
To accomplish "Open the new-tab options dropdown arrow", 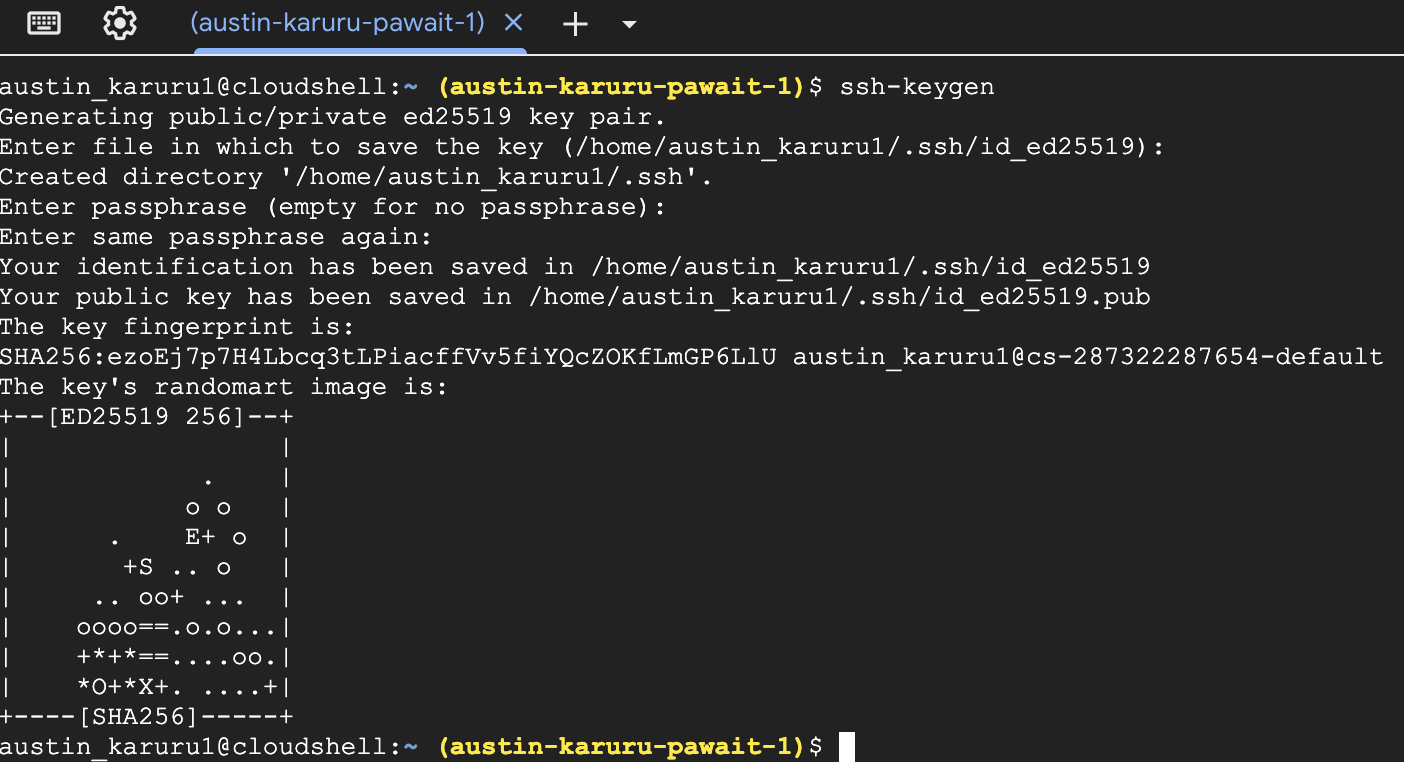I will click(629, 25).
